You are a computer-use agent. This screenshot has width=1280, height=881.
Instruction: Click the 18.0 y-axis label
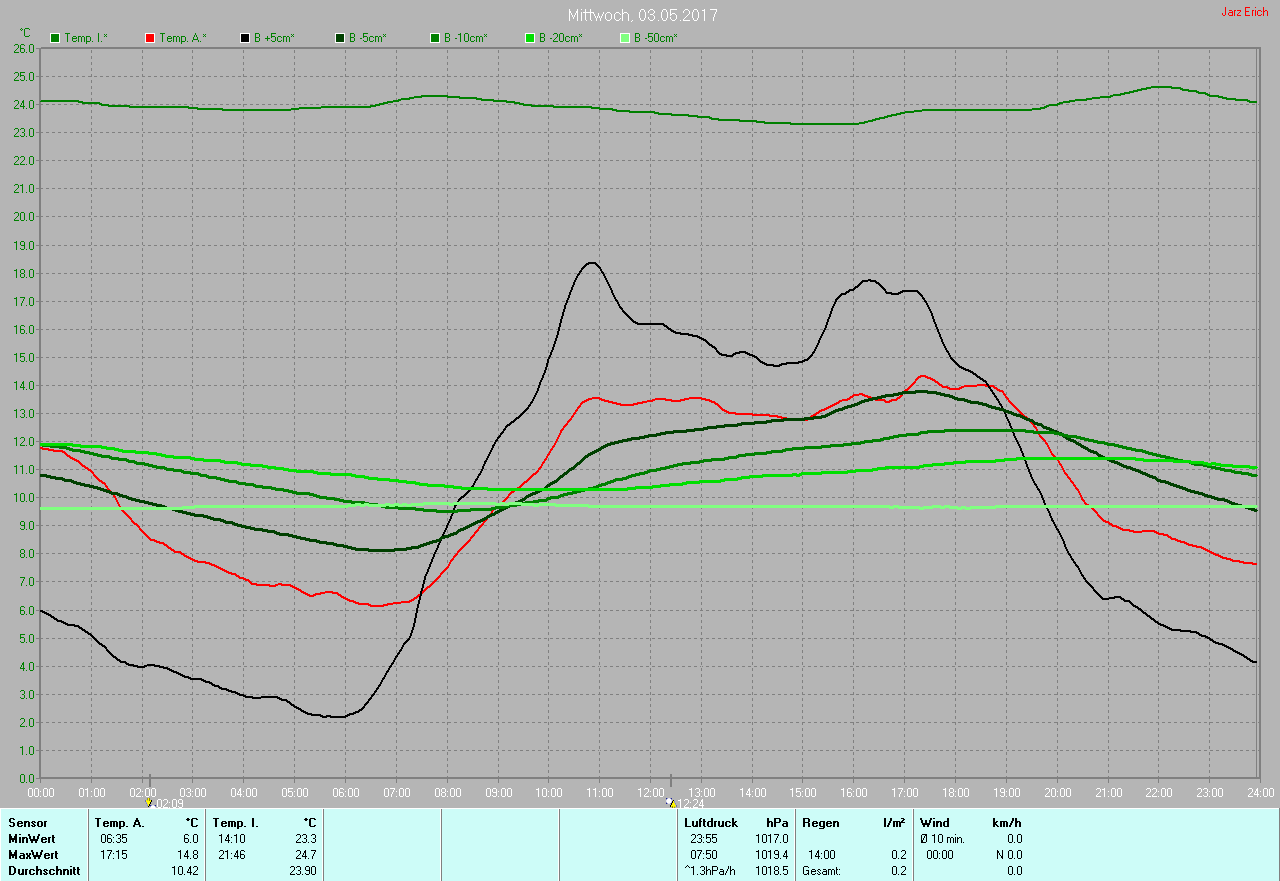tap(24, 273)
